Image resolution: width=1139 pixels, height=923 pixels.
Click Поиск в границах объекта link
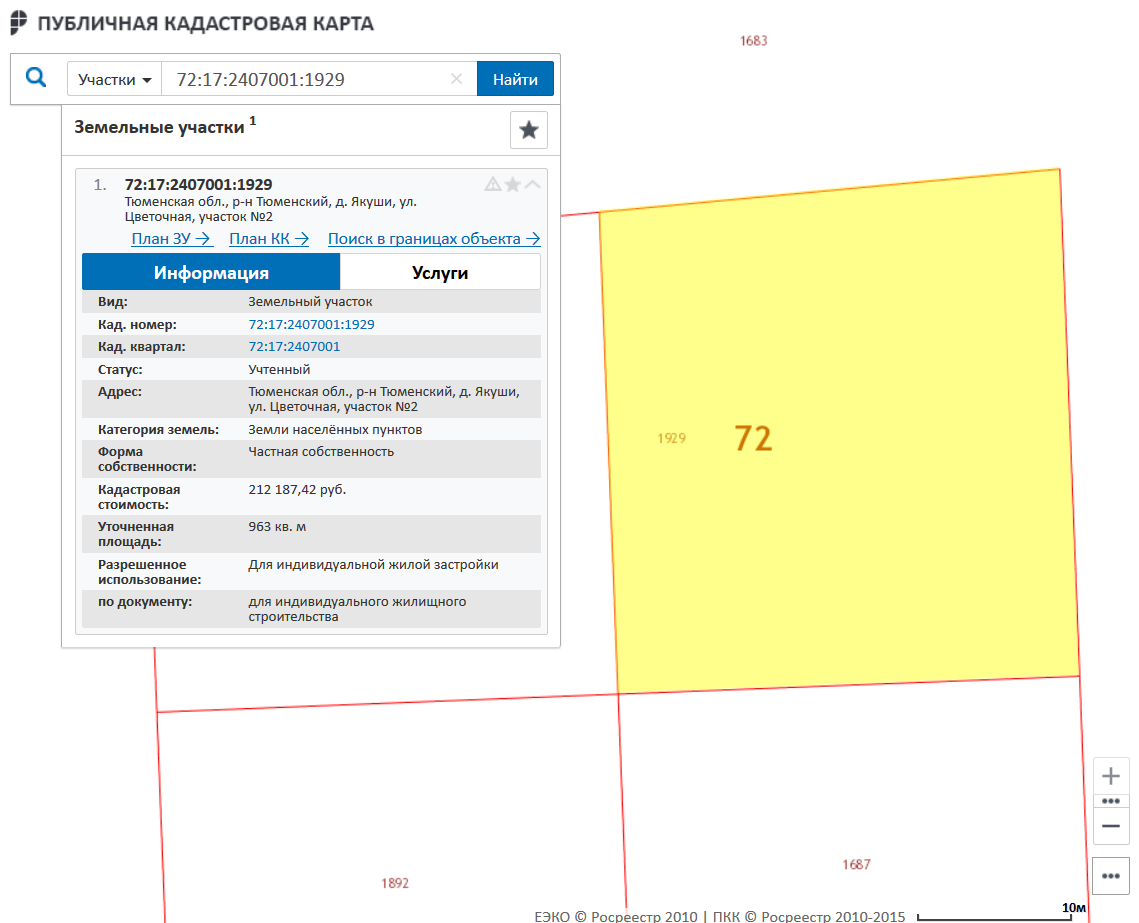coord(434,238)
